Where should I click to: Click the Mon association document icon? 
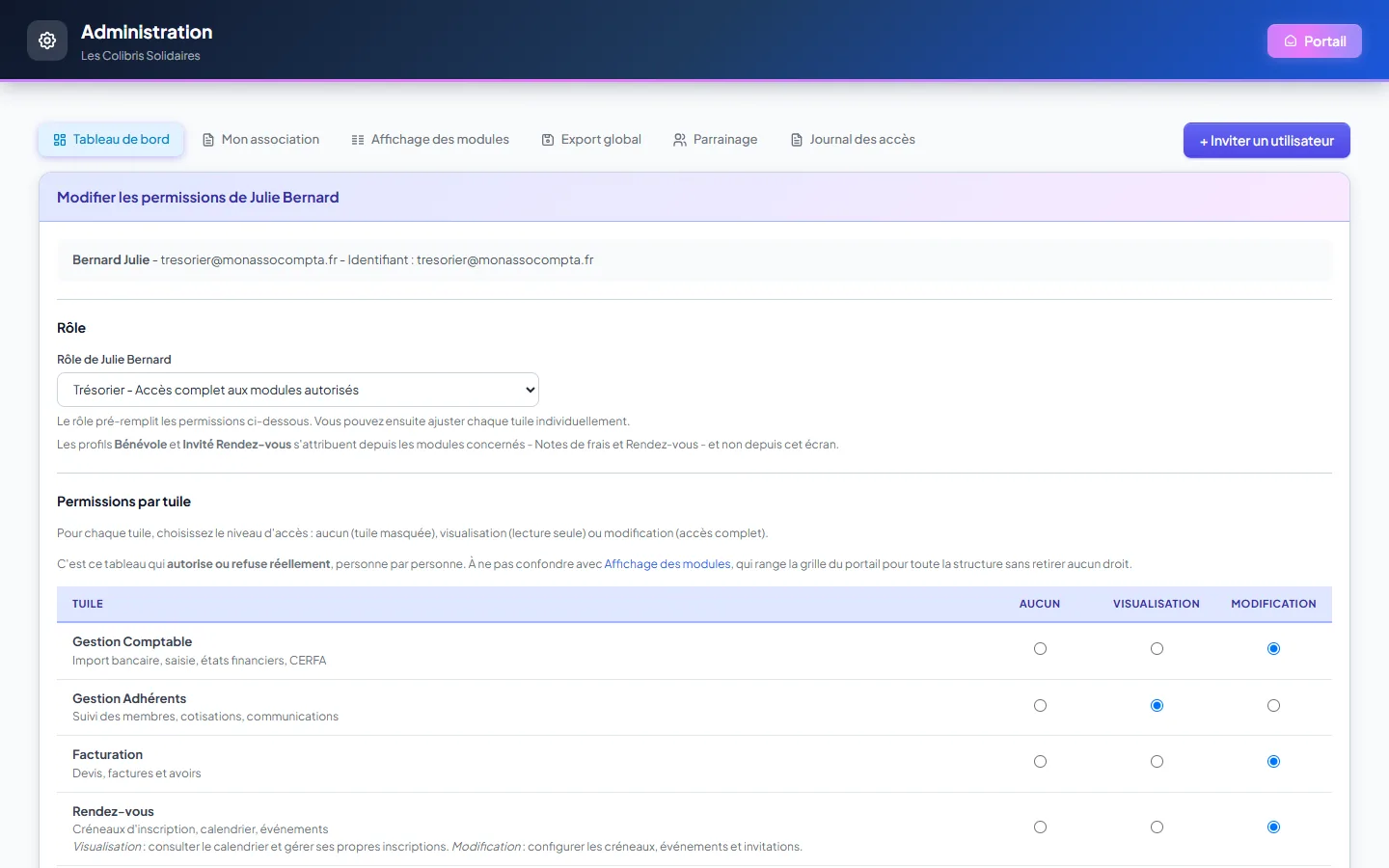click(x=208, y=140)
